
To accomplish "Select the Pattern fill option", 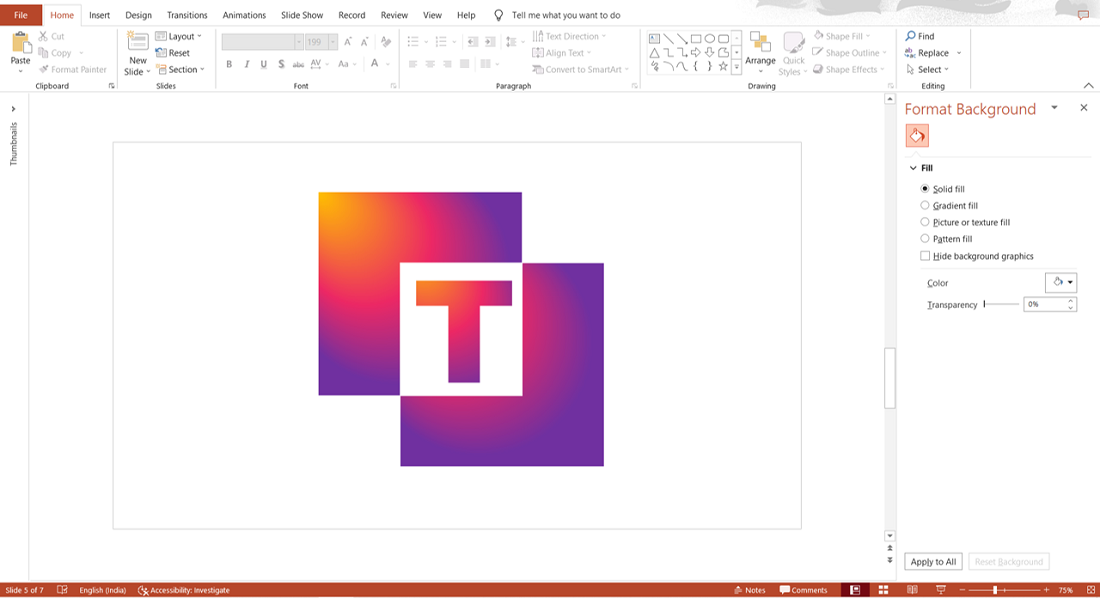I will tap(946, 239).
